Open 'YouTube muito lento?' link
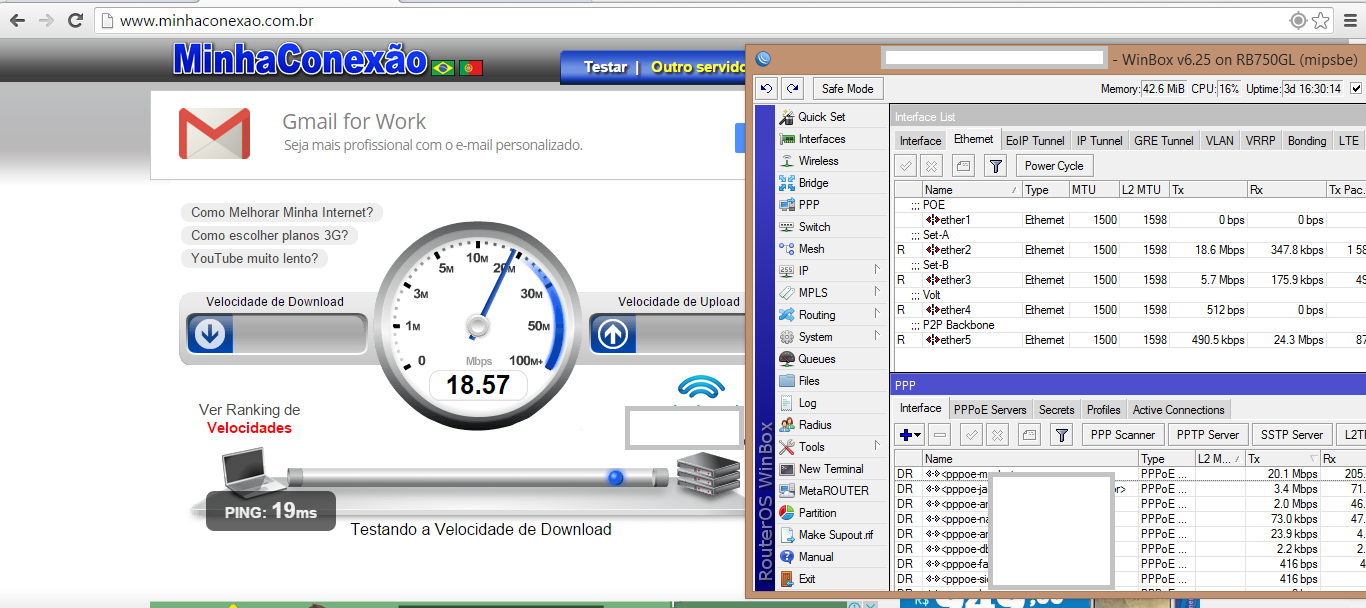The image size is (1366, 608). (255, 258)
